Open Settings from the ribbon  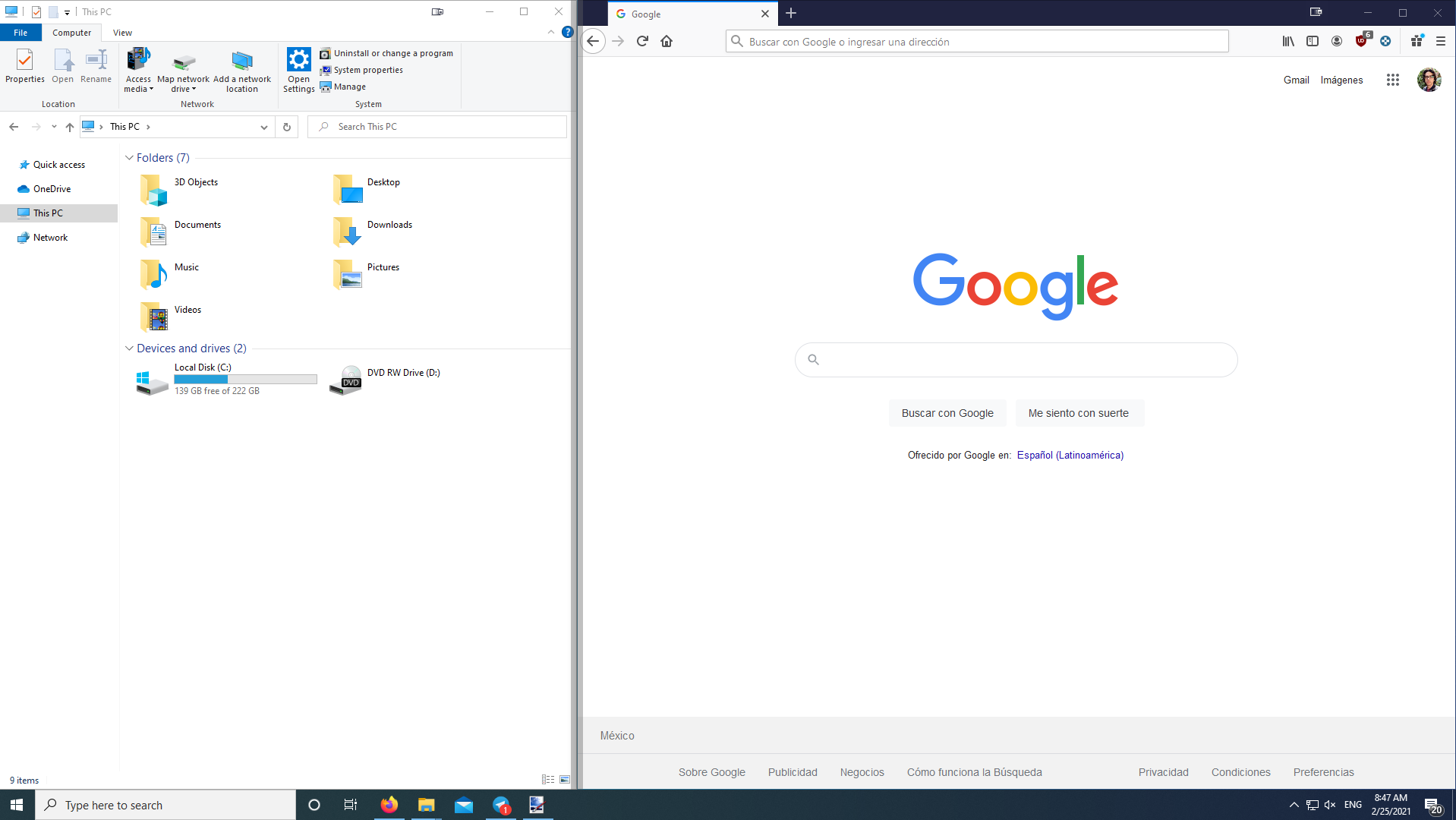[x=298, y=70]
